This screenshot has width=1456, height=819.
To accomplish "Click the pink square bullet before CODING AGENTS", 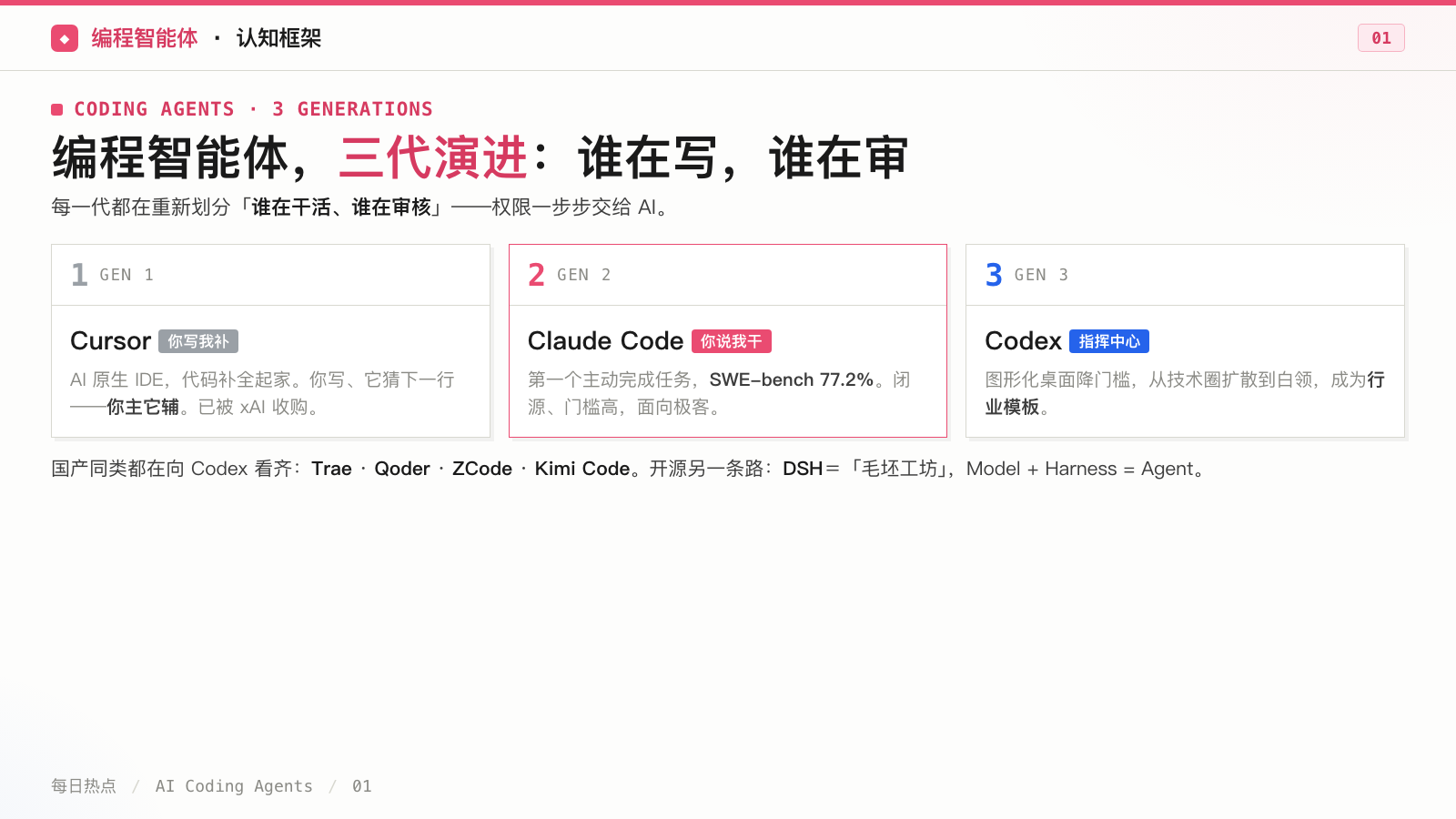I will 56,109.
